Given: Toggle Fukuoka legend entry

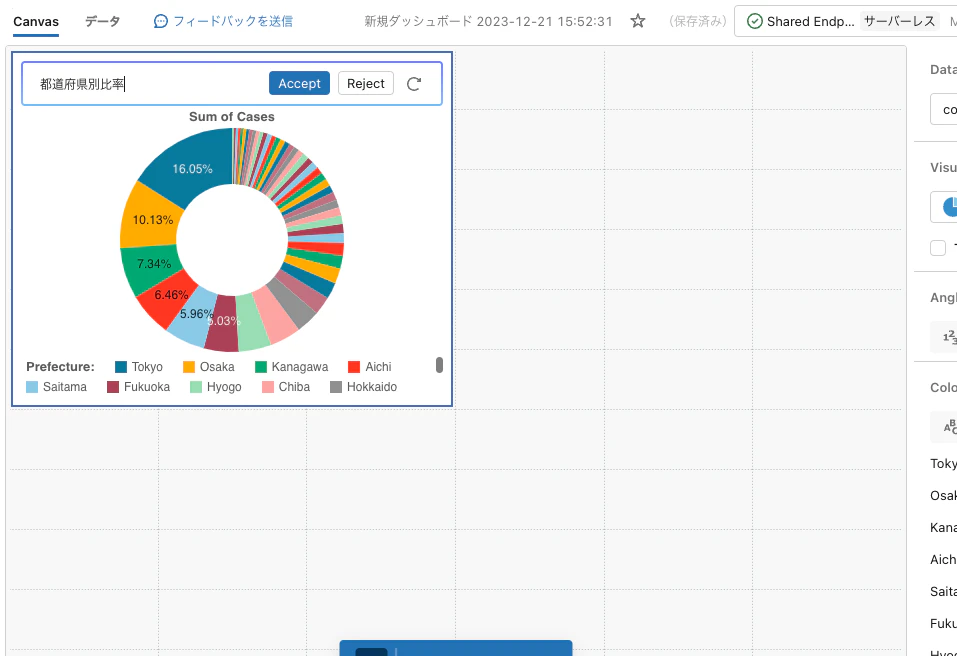Looking at the screenshot, I should (x=139, y=387).
